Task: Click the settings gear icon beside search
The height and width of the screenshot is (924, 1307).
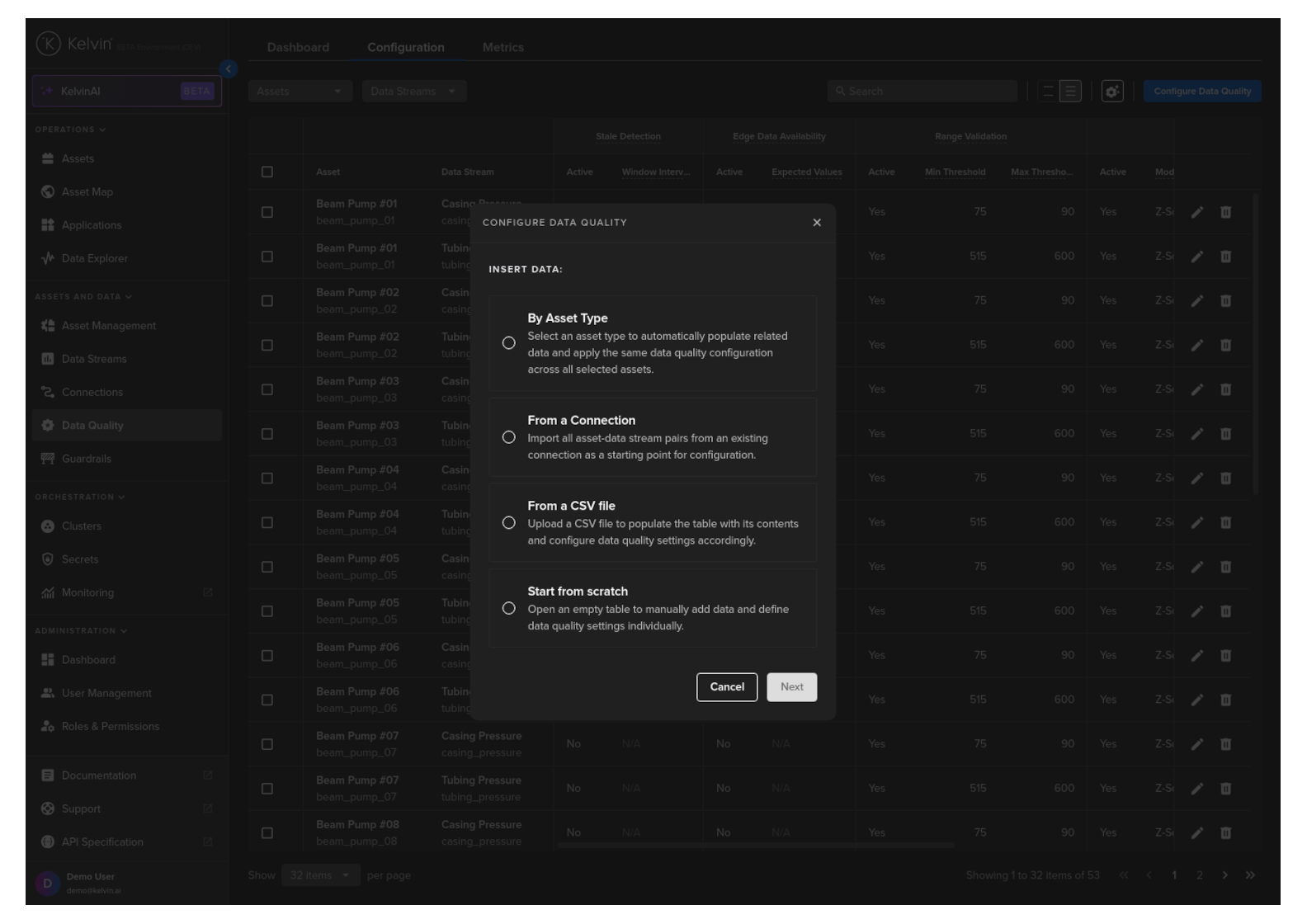Action: 1112,92
